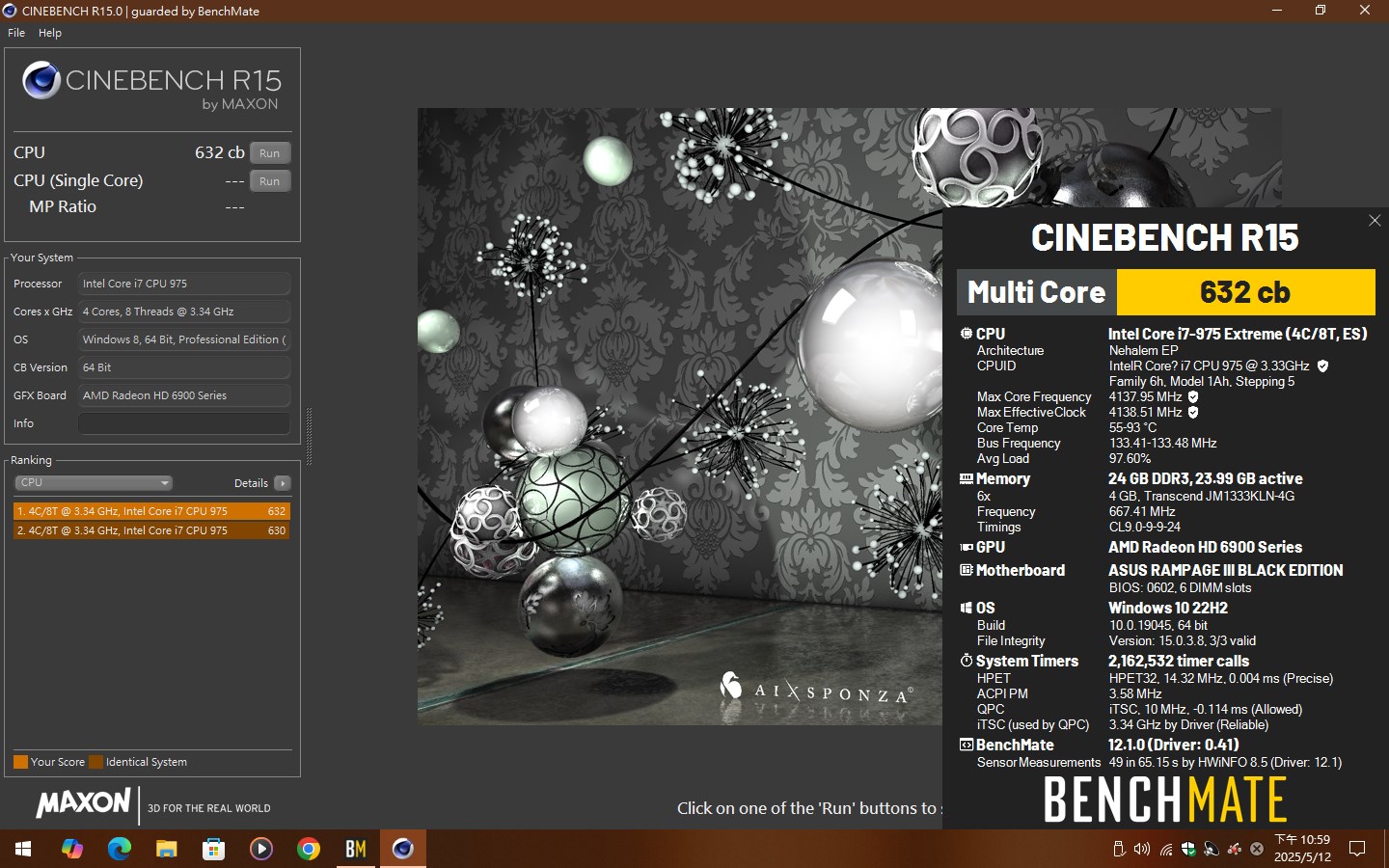Select ranking entry 1 with score 632
Image resolution: width=1389 pixels, height=868 pixels.
pyautogui.click(x=151, y=511)
